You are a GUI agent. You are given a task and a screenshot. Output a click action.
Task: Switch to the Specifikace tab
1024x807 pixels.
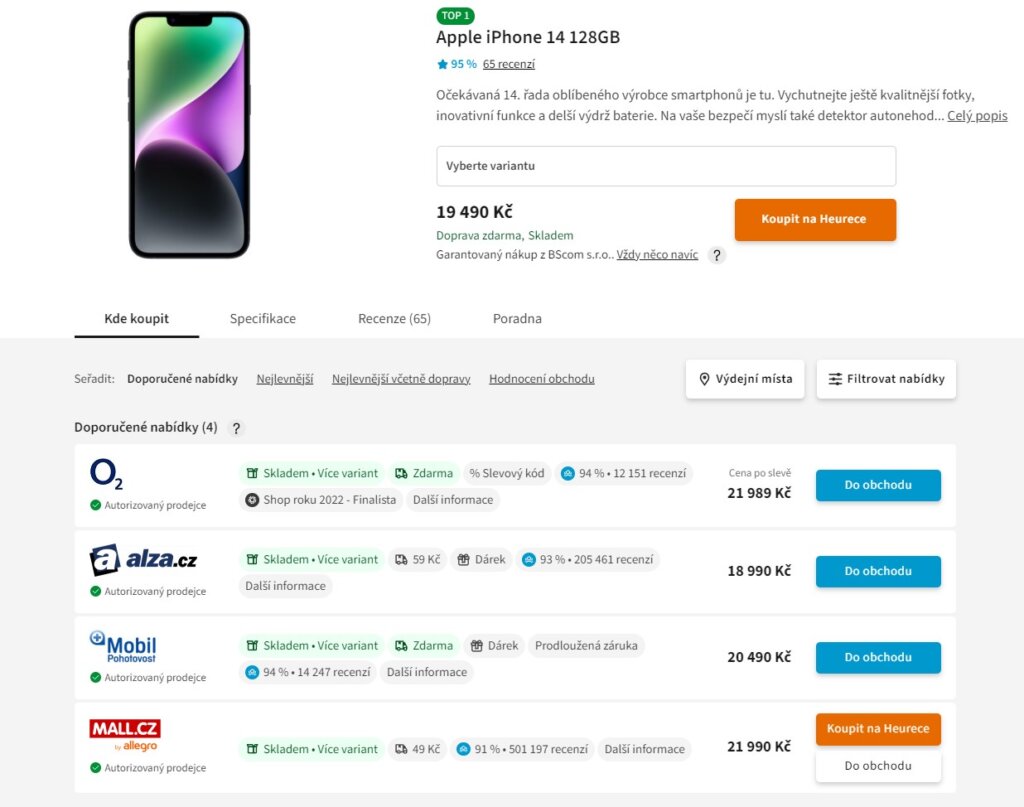(263, 319)
